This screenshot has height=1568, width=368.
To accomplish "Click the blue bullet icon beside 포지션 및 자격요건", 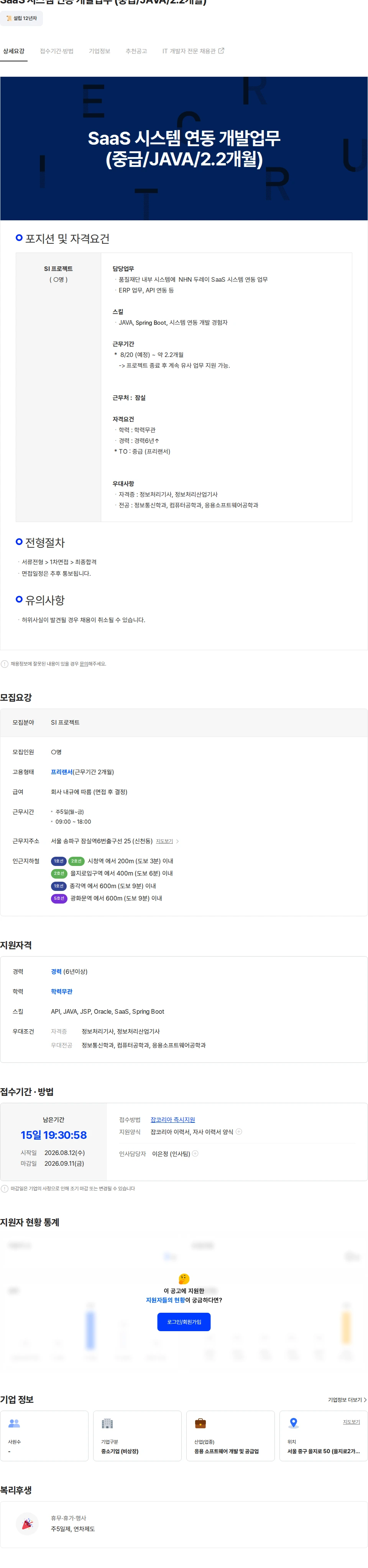I will coord(19,238).
